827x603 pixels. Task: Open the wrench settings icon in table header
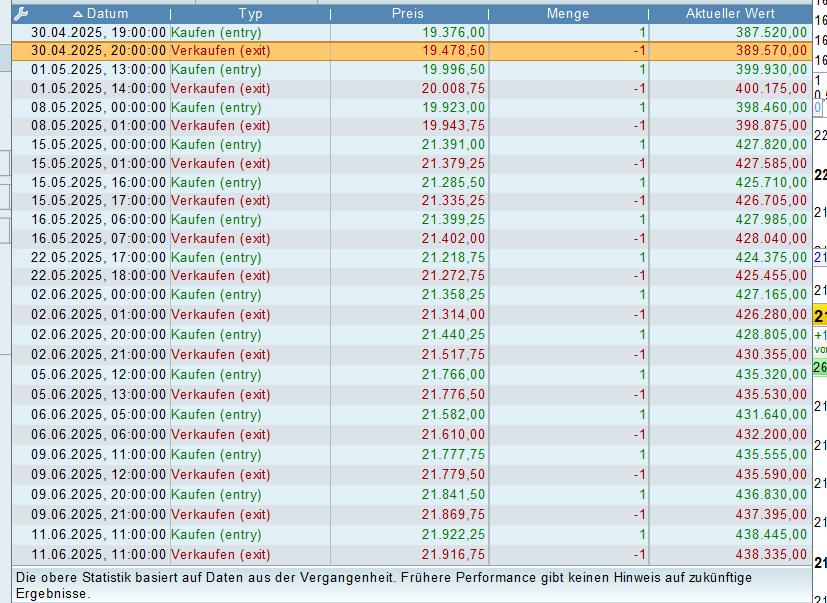click(x=21, y=14)
